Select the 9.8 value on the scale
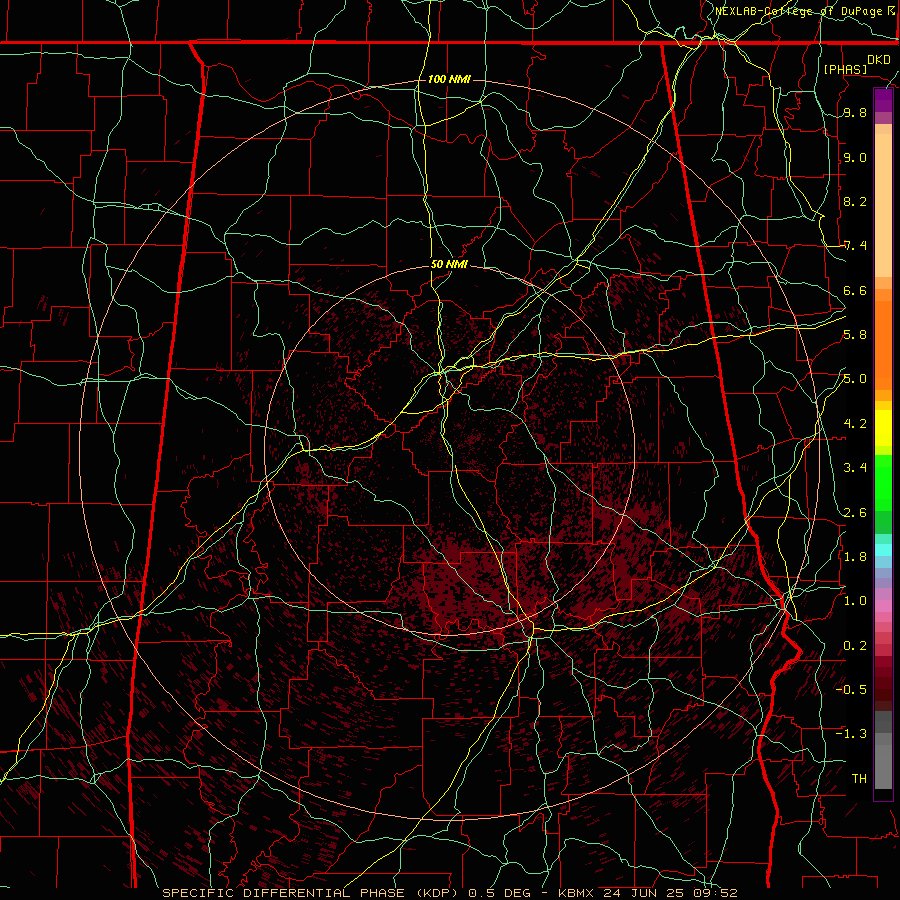The width and height of the screenshot is (900, 900). pos(855,112)
